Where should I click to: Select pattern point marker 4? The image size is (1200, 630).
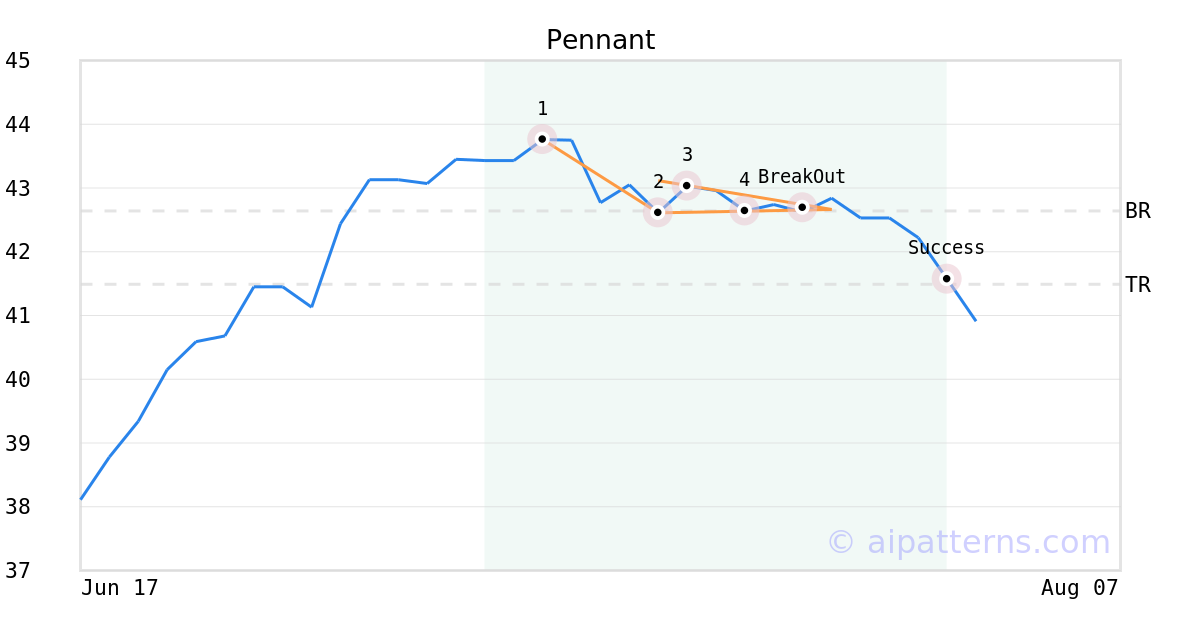pos(744,210)
